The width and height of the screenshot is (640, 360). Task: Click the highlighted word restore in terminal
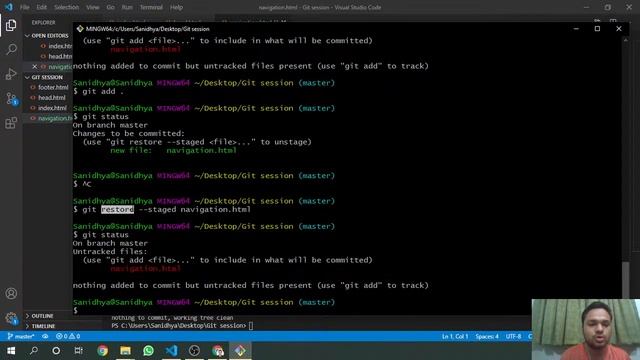(118, 209)
